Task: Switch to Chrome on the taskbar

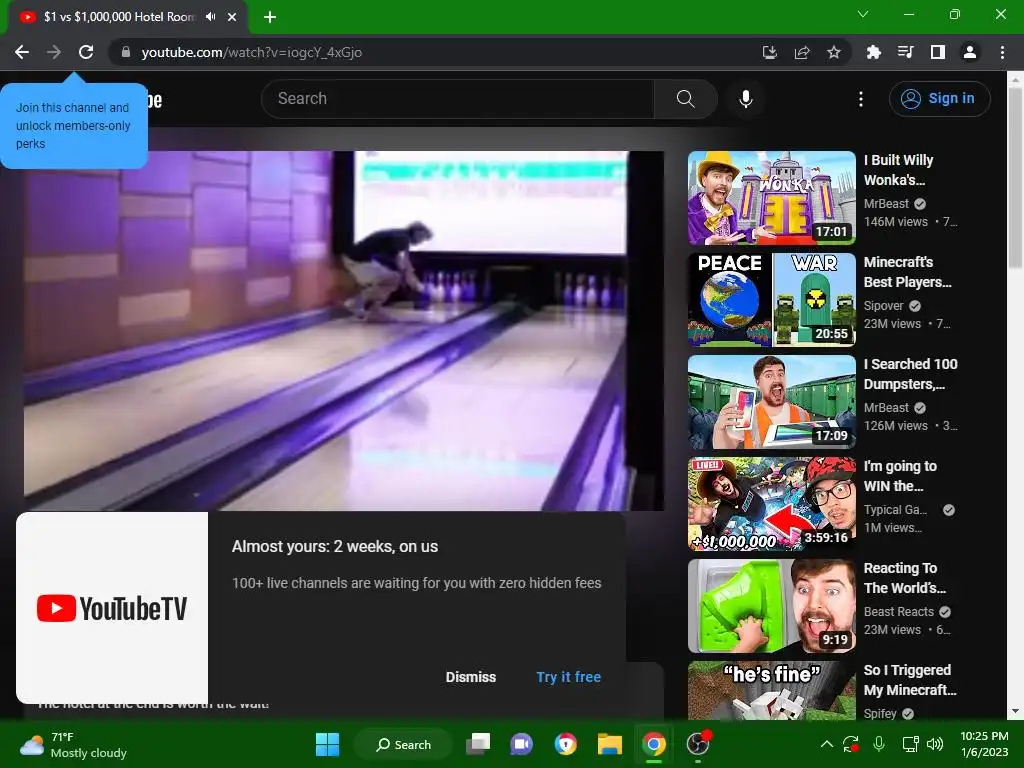Action: coord(653,744)
